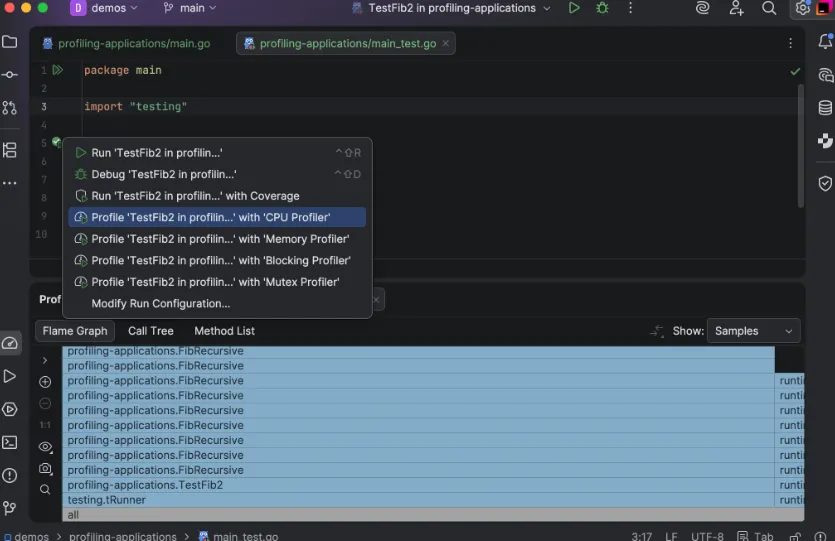Capture flame graph with camera icon
835x541 pixels.
[45, 468]
